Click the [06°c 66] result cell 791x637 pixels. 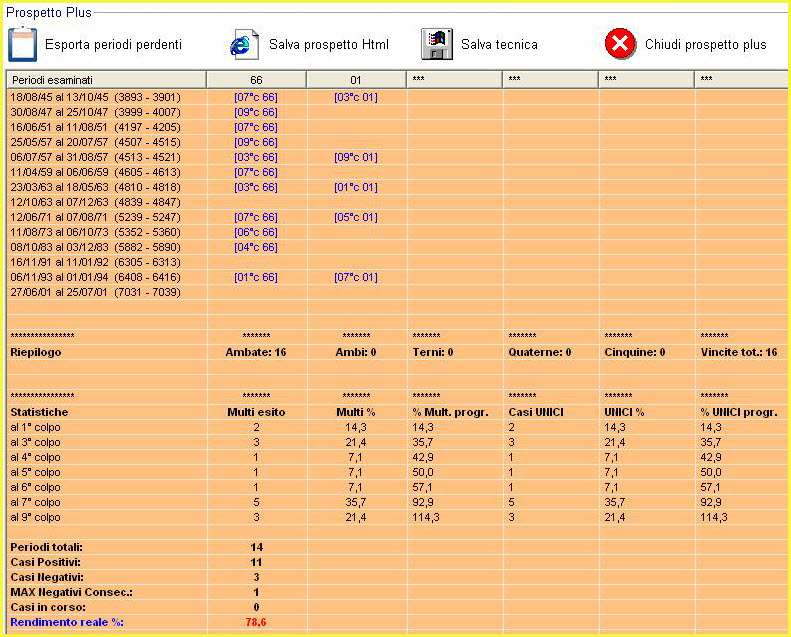[256, 232]
